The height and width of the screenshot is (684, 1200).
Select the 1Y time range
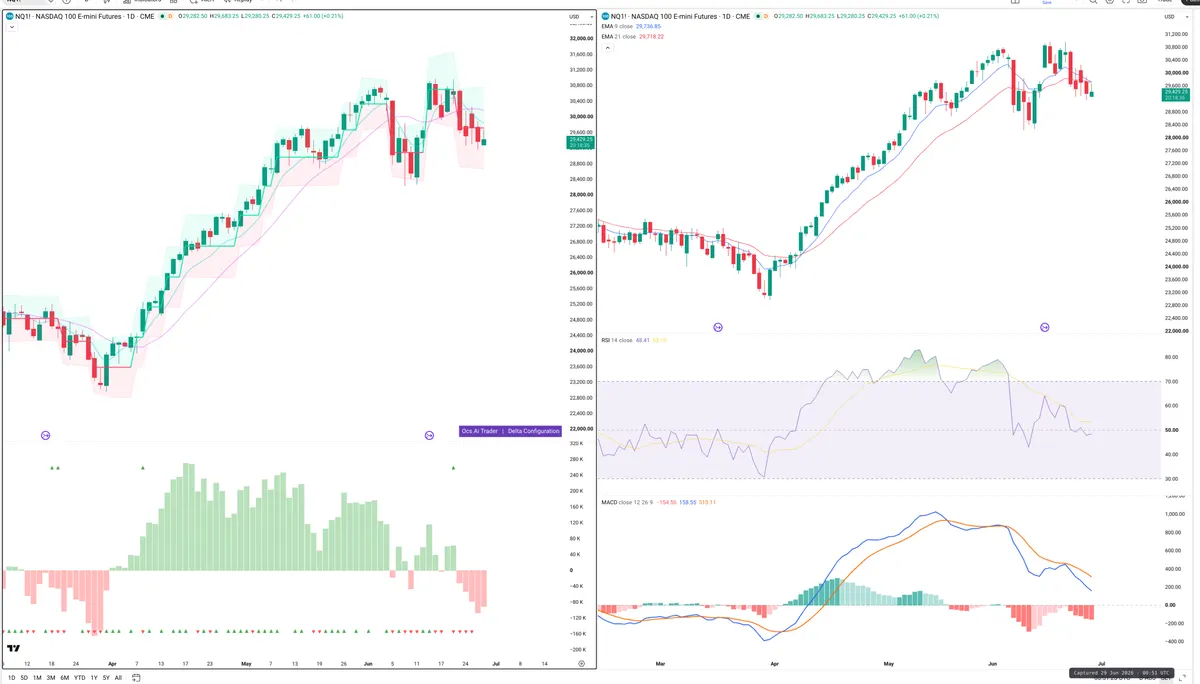click(94, 677)
